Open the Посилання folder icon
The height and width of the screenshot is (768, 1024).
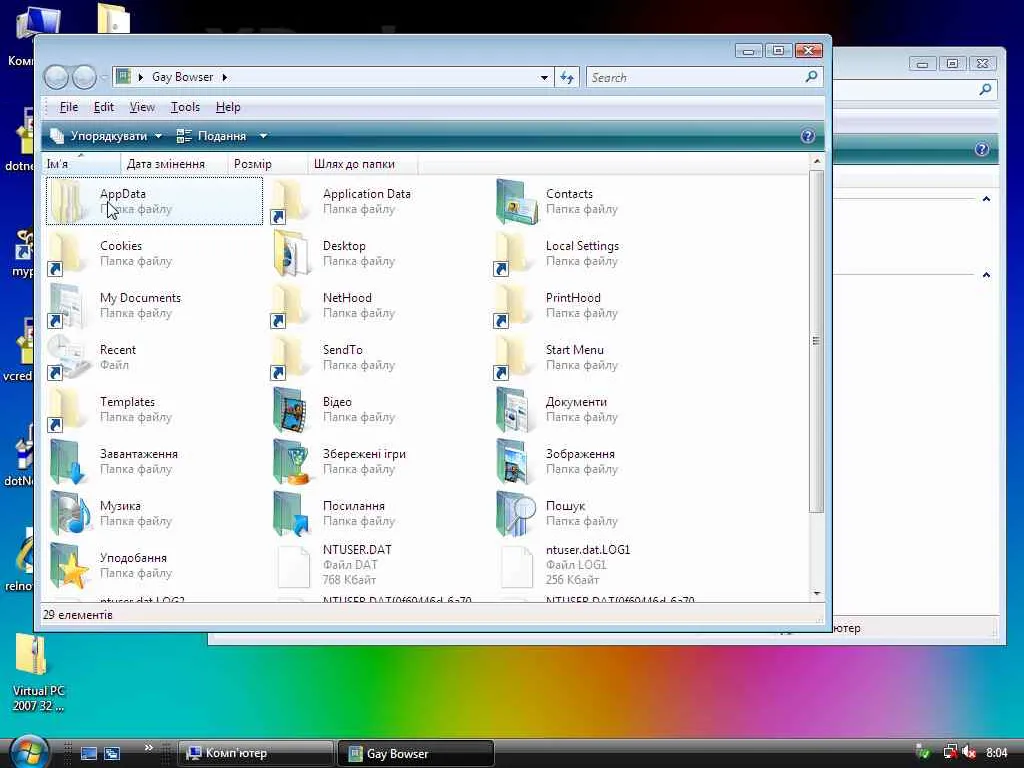click(x=291, y=513)
